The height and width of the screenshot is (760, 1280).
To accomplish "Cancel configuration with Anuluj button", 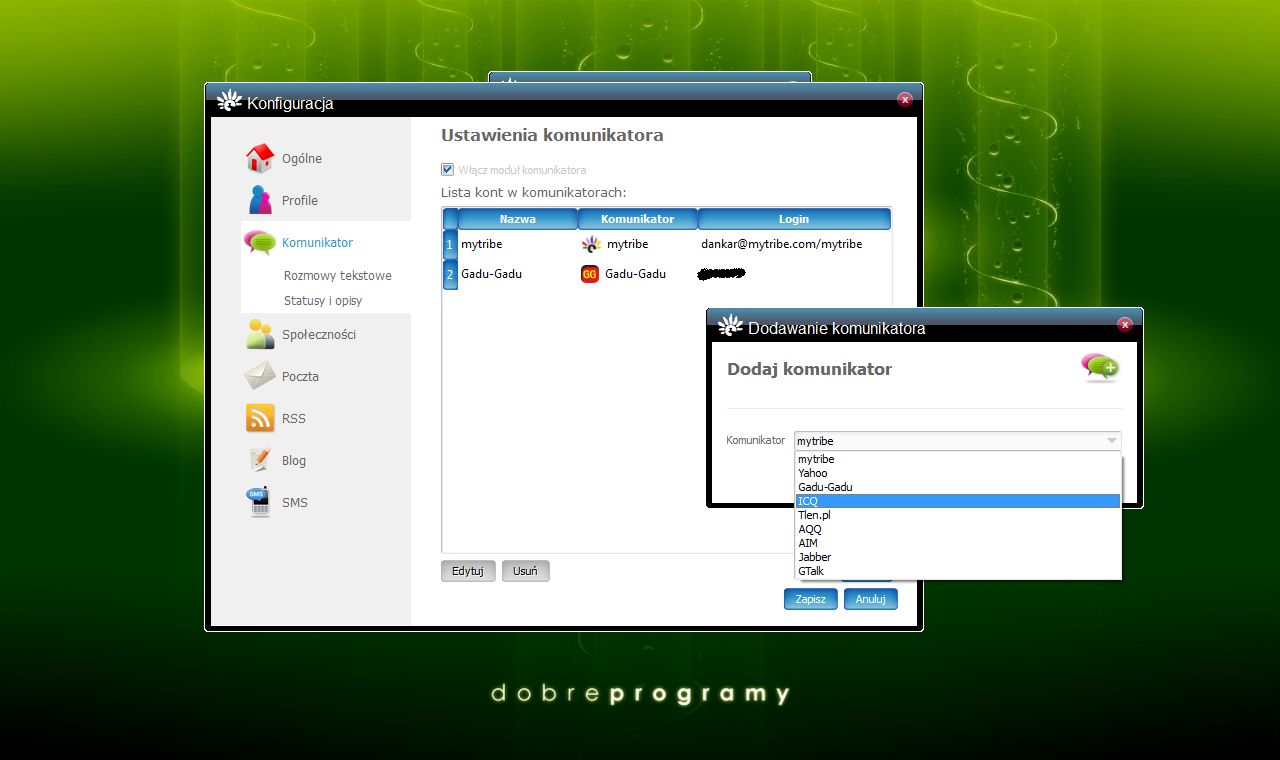I will [x=871, y=599].
